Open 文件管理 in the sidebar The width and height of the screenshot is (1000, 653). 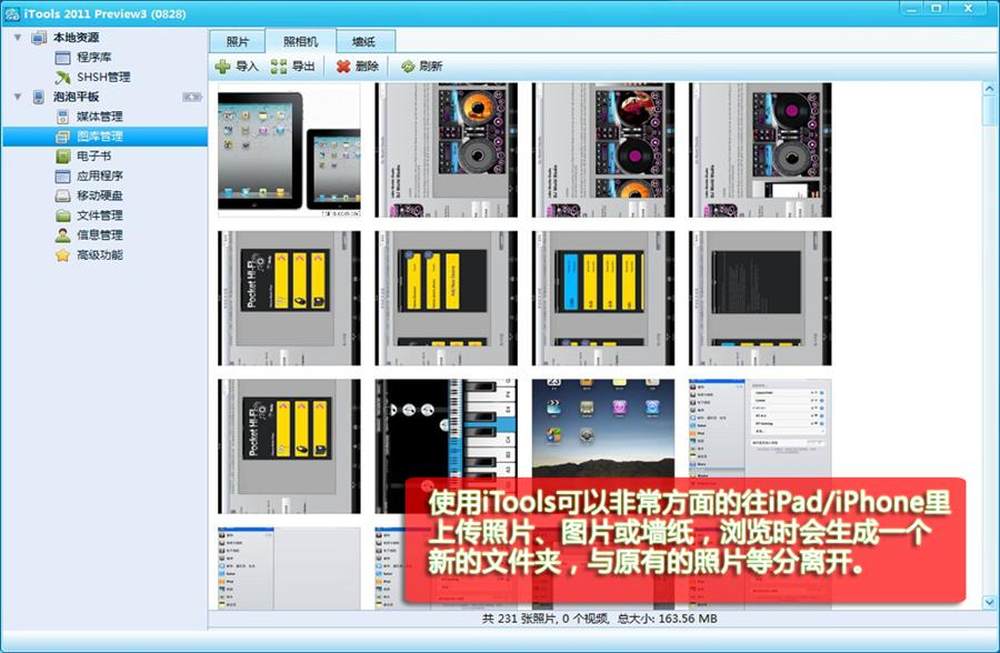(99, 216)
